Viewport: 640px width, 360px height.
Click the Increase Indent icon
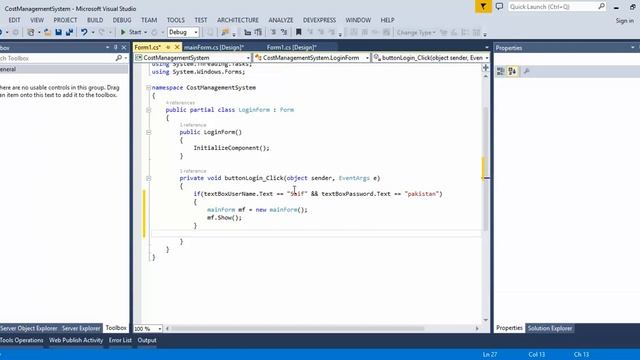[258, 32]
